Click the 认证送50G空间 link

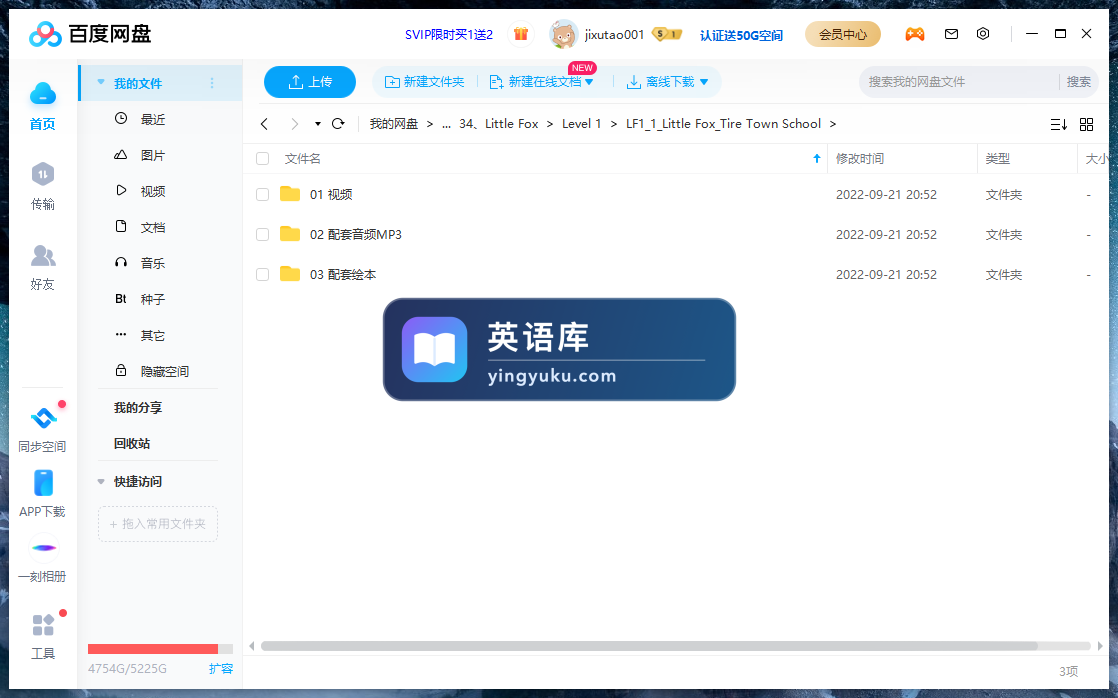point(741,35)
